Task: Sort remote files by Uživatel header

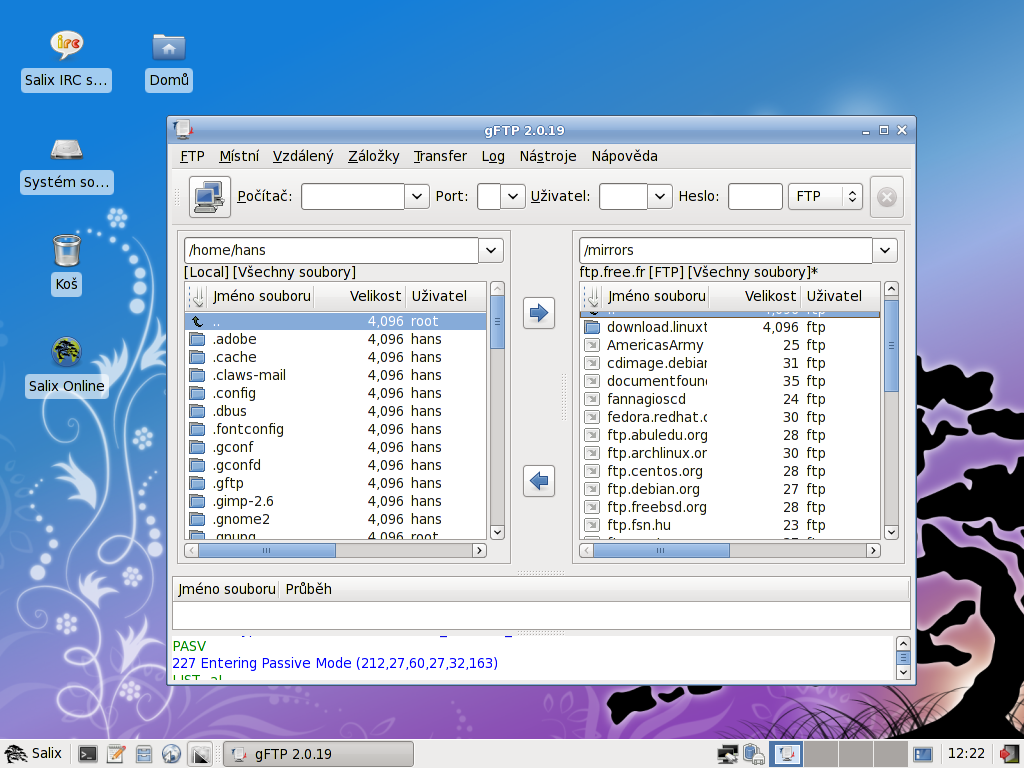Action: coord(841,296)
